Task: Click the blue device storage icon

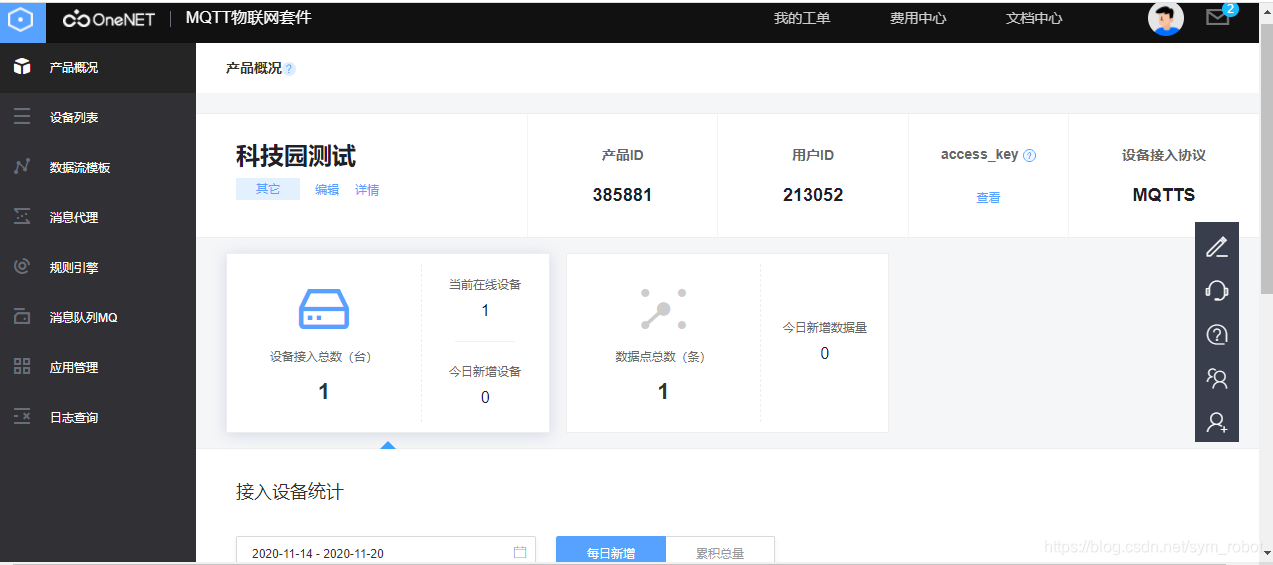Action: click(x=324, y=308)
